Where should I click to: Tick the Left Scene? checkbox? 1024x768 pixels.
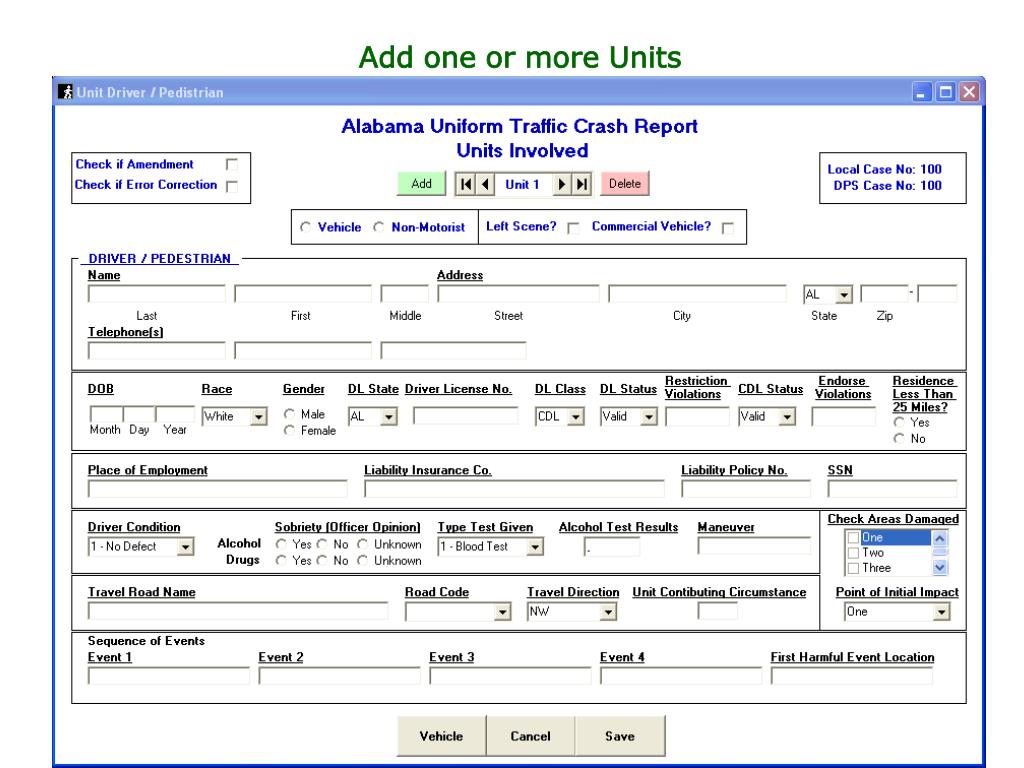click(x=573, y=227)
